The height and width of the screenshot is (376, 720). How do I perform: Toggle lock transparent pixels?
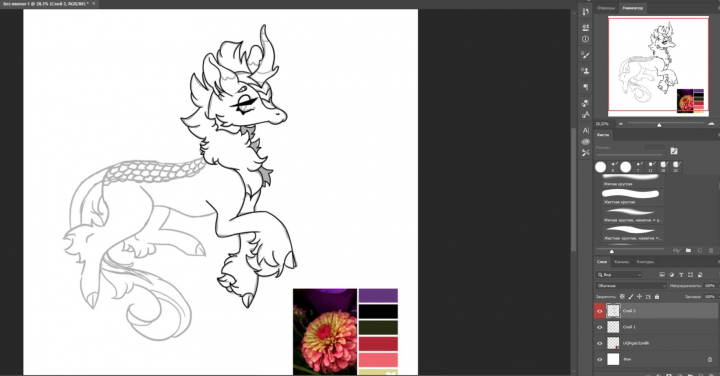coord(622,297)
